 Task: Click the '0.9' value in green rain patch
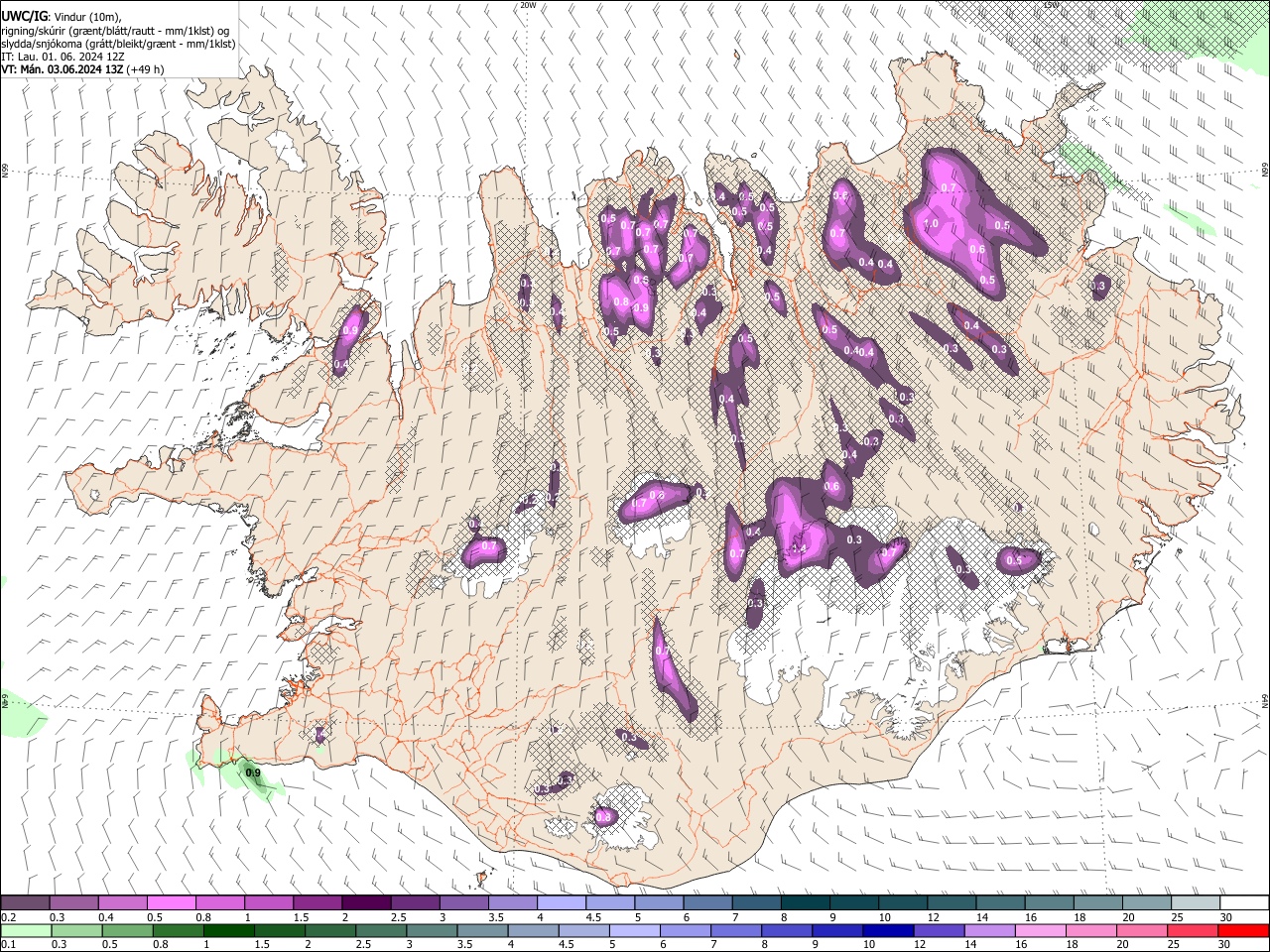(x=252, y=773)
